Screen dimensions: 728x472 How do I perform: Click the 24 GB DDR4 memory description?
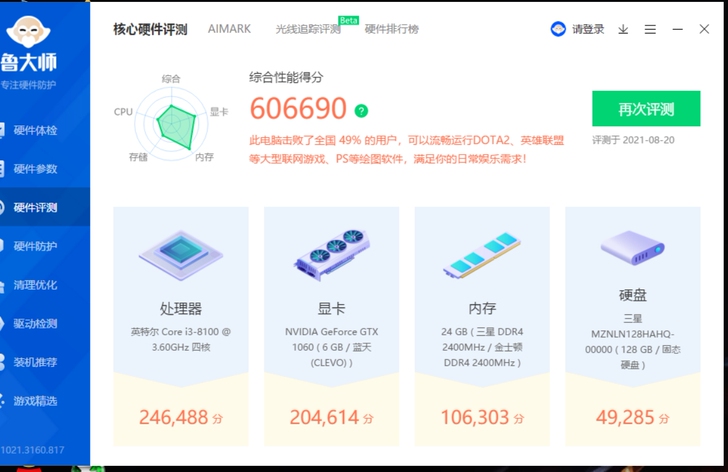[x=482, y=347]
